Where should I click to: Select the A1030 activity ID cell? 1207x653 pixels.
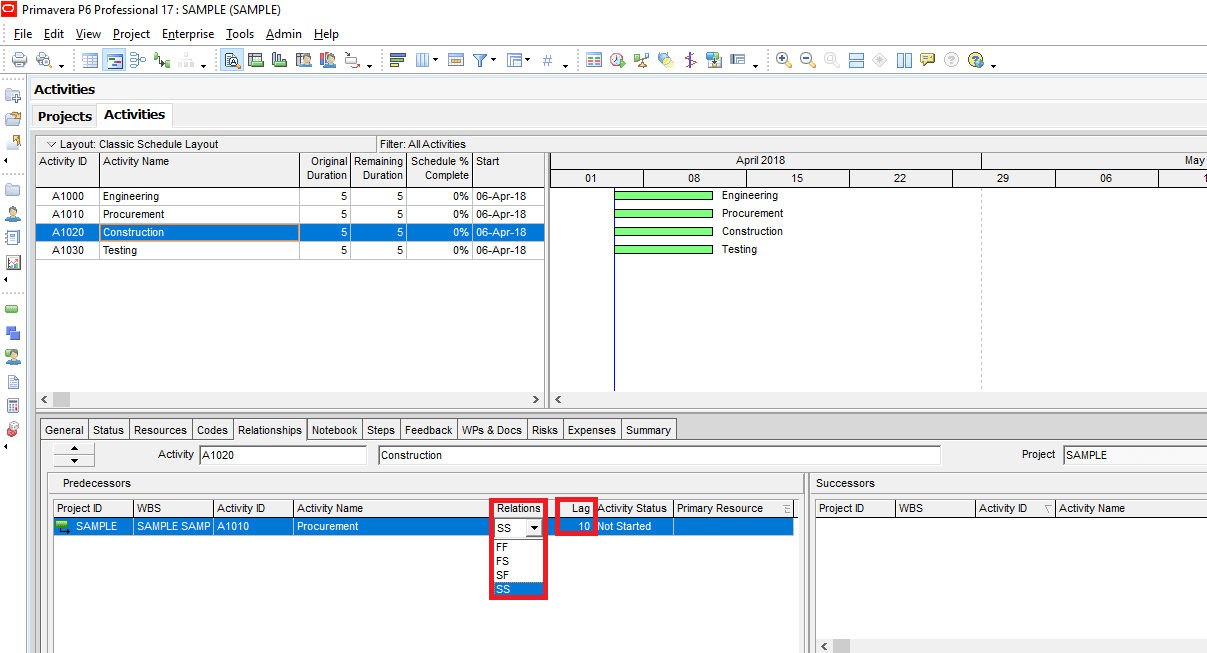point(68,250)
